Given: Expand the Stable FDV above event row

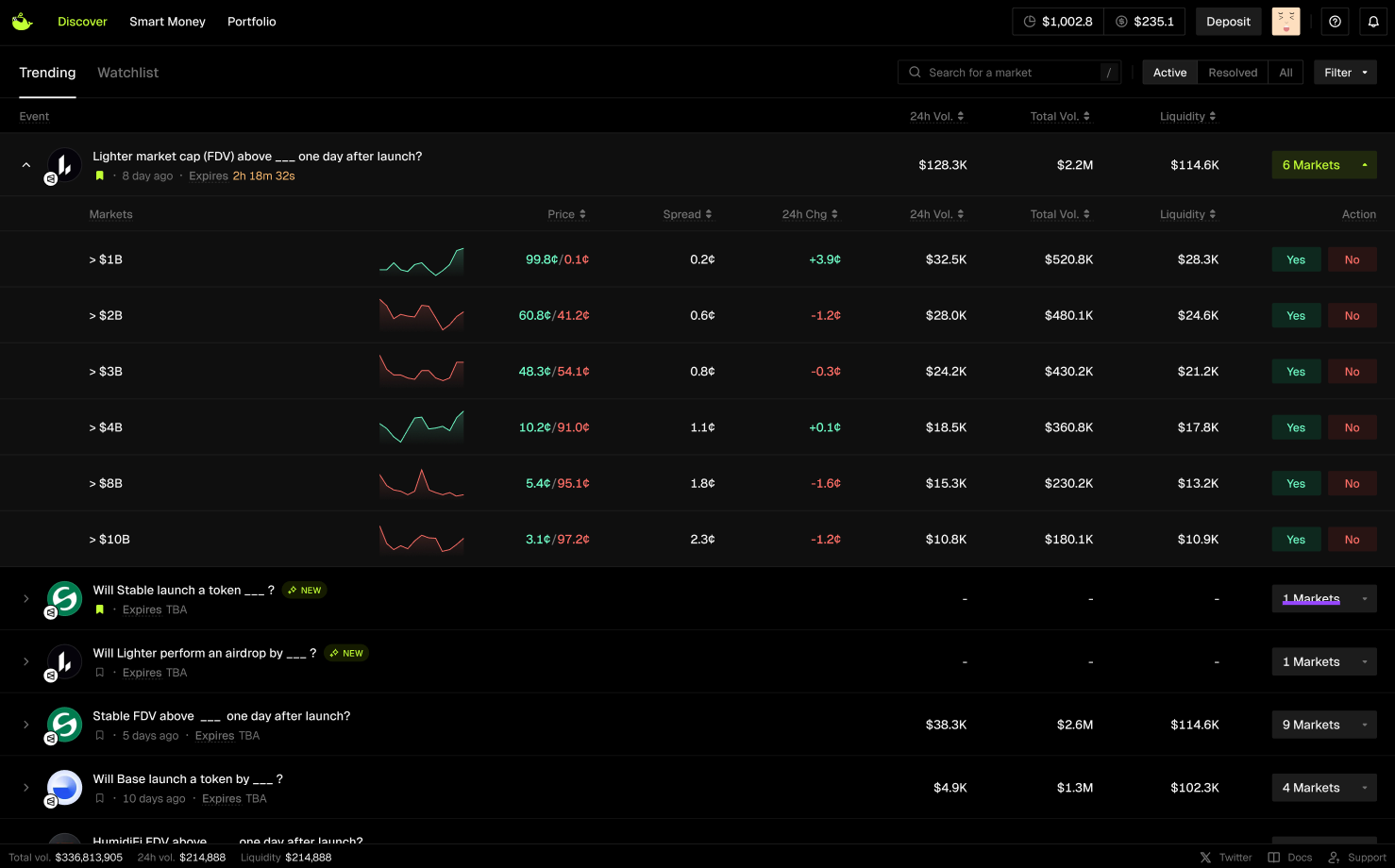Looking at the screenshot, I should [25, 724].
